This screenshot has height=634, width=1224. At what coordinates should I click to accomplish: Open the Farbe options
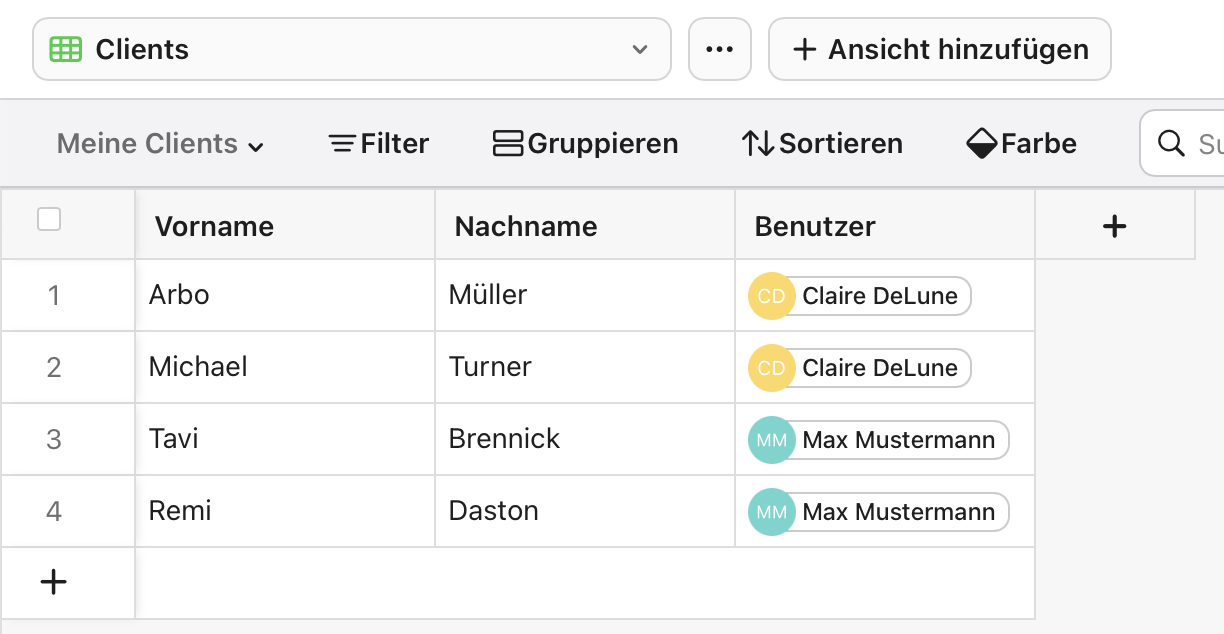click(x=1020, y=143)
